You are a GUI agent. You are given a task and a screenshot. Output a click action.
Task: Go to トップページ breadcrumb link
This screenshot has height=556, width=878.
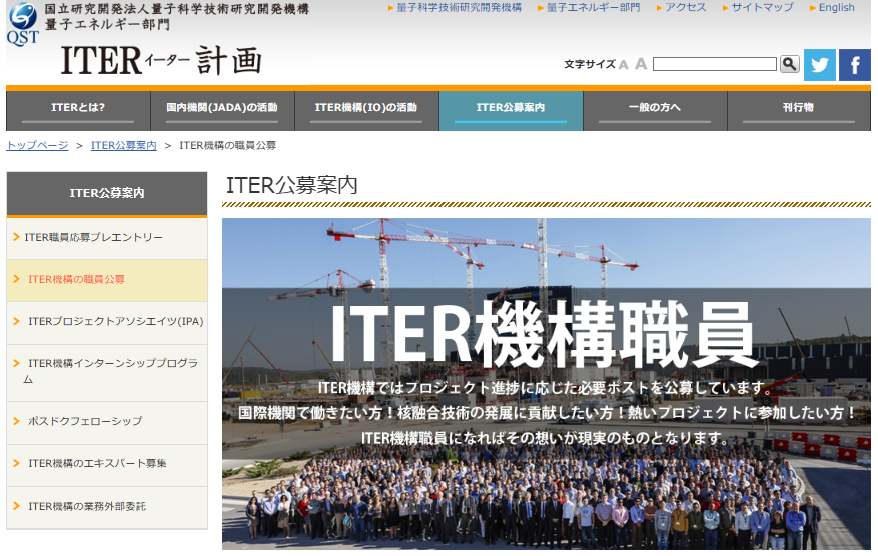[38, 146]
